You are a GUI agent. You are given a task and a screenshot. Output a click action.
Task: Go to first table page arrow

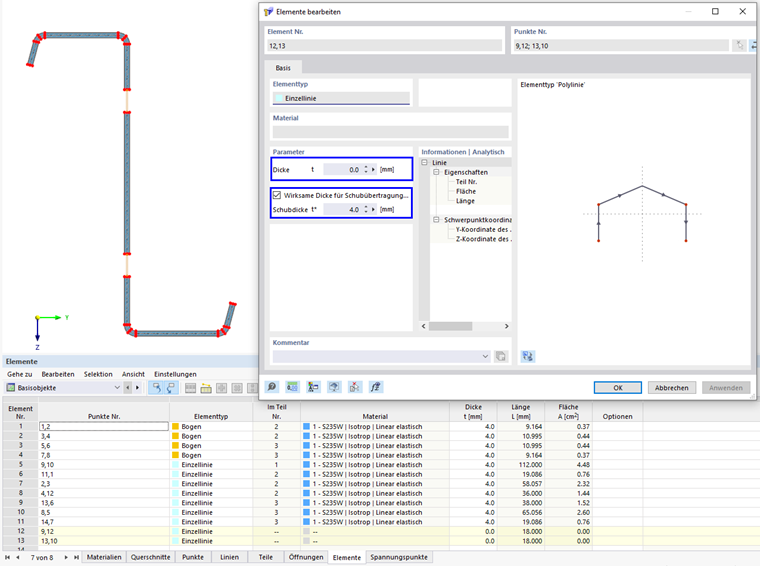click(x=7, y=557)
